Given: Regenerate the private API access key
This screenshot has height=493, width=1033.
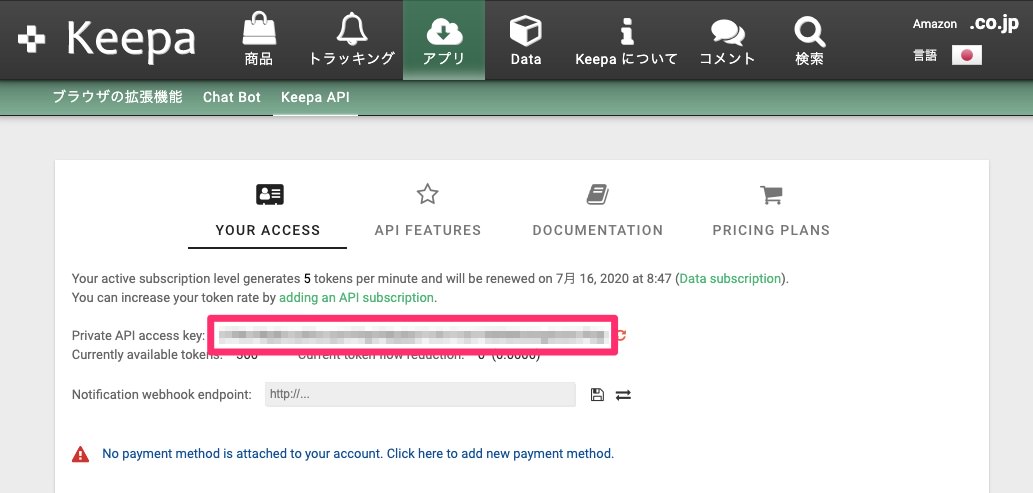Looking at the screenshot, I should click(621, 335).
